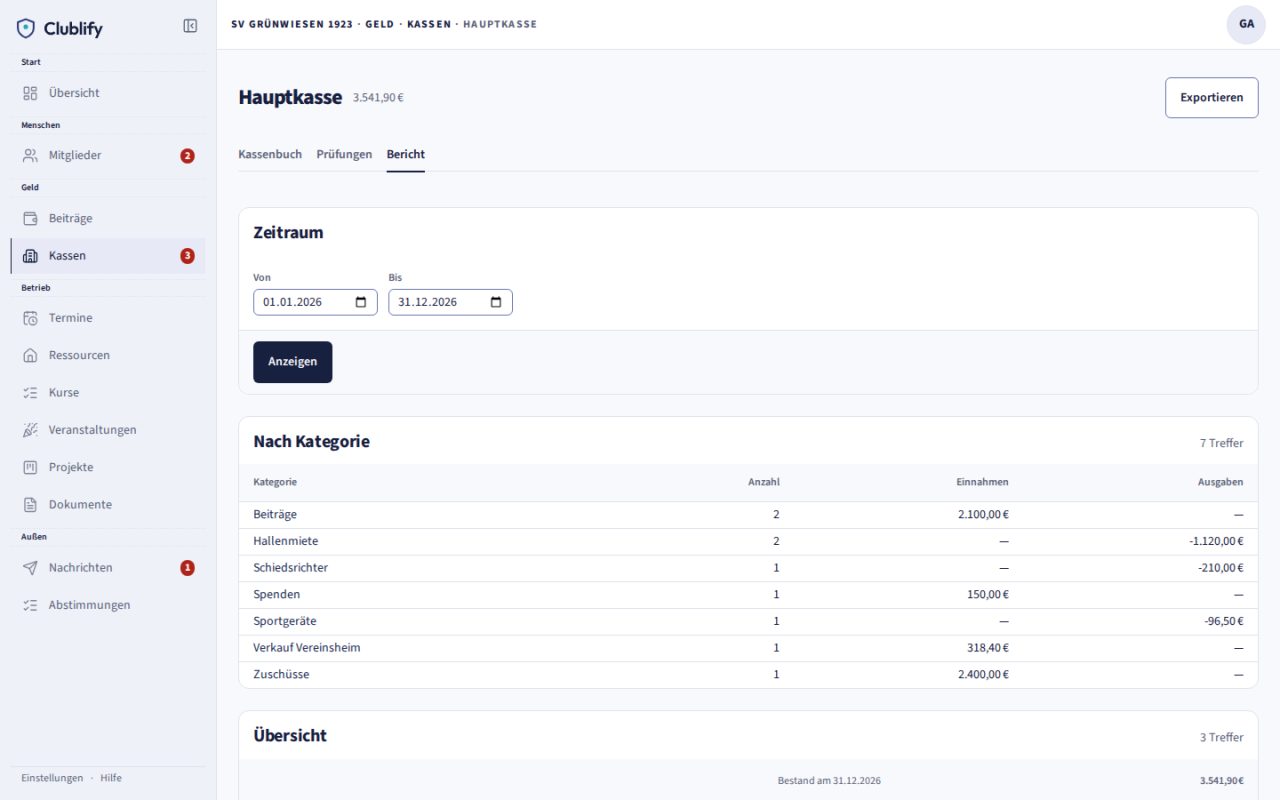Click the Beiträge wallet icon
Screen dimensions: 1280x800
[x=30, y=218]
